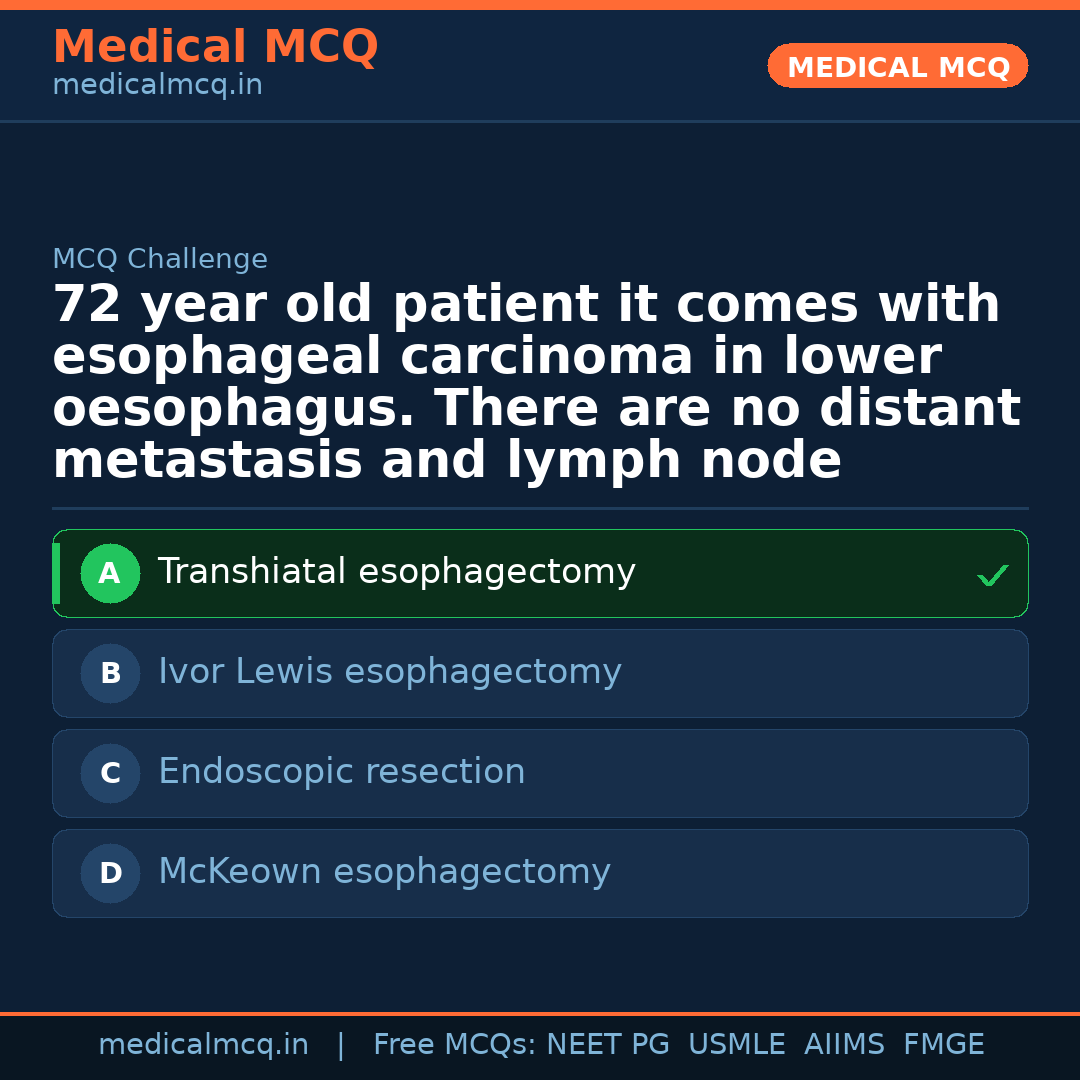Screen dimensions: 1080x1080
Task: Choose Ivor Lewis esophagectomy answer
Action: coord(389,672)
